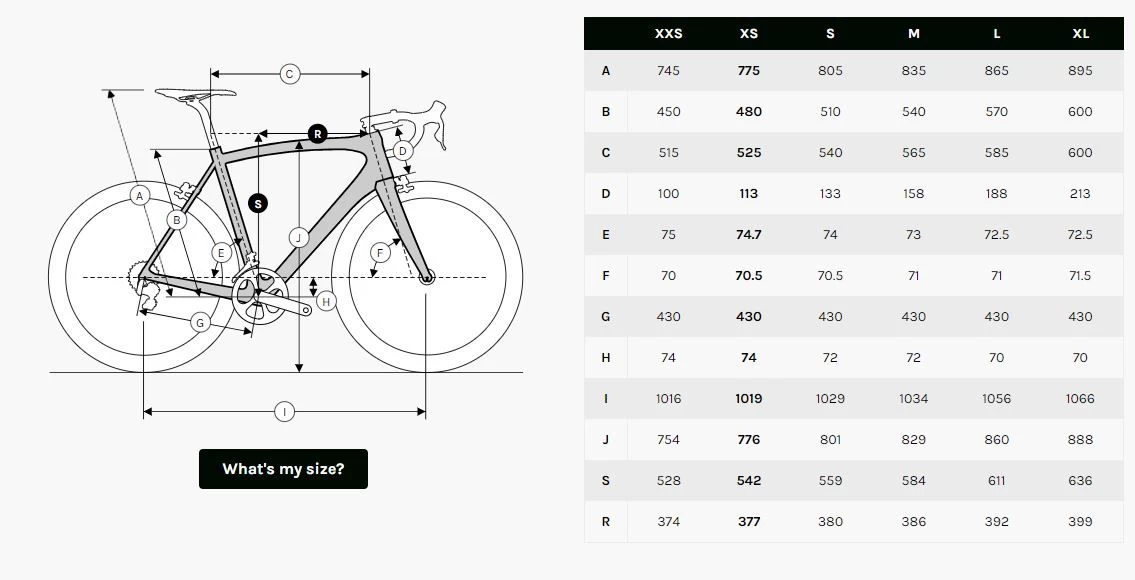Screen dimensions: 1135x580
Task: Select the circled G chainstay marker
Action: [200, 323]
